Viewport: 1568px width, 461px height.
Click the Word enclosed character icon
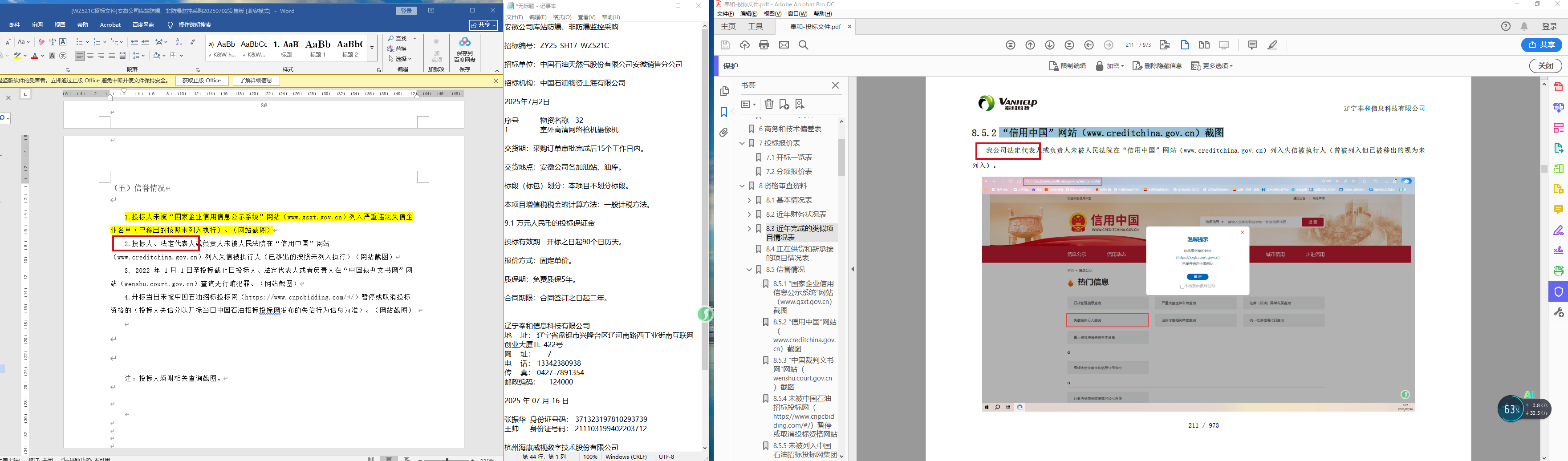pyautogui.click(x=63, y=56)
